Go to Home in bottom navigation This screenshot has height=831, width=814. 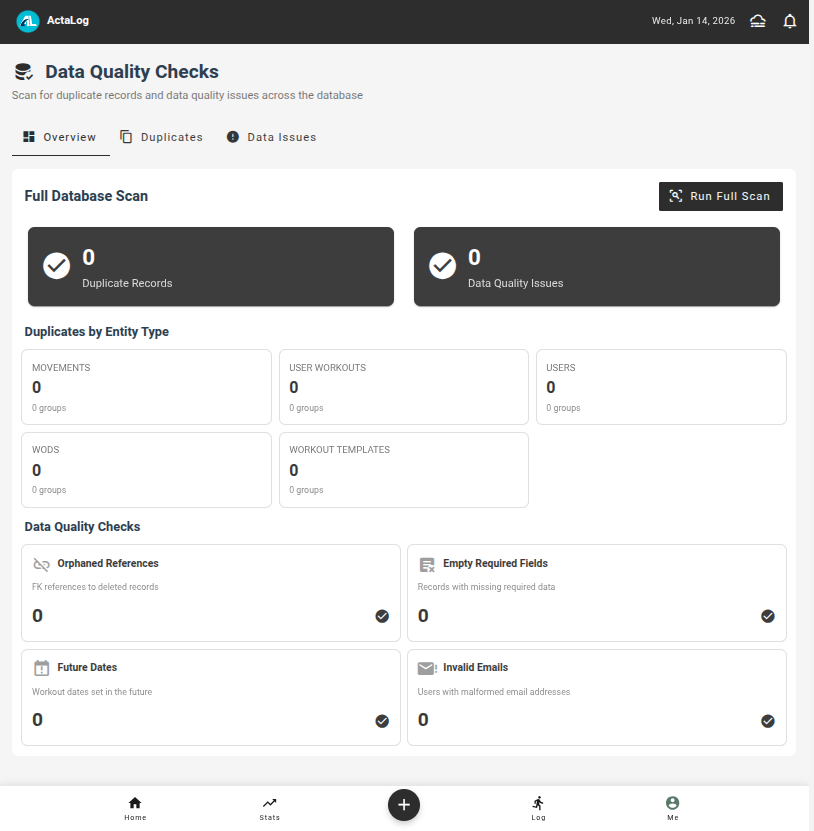pos(135,808)
